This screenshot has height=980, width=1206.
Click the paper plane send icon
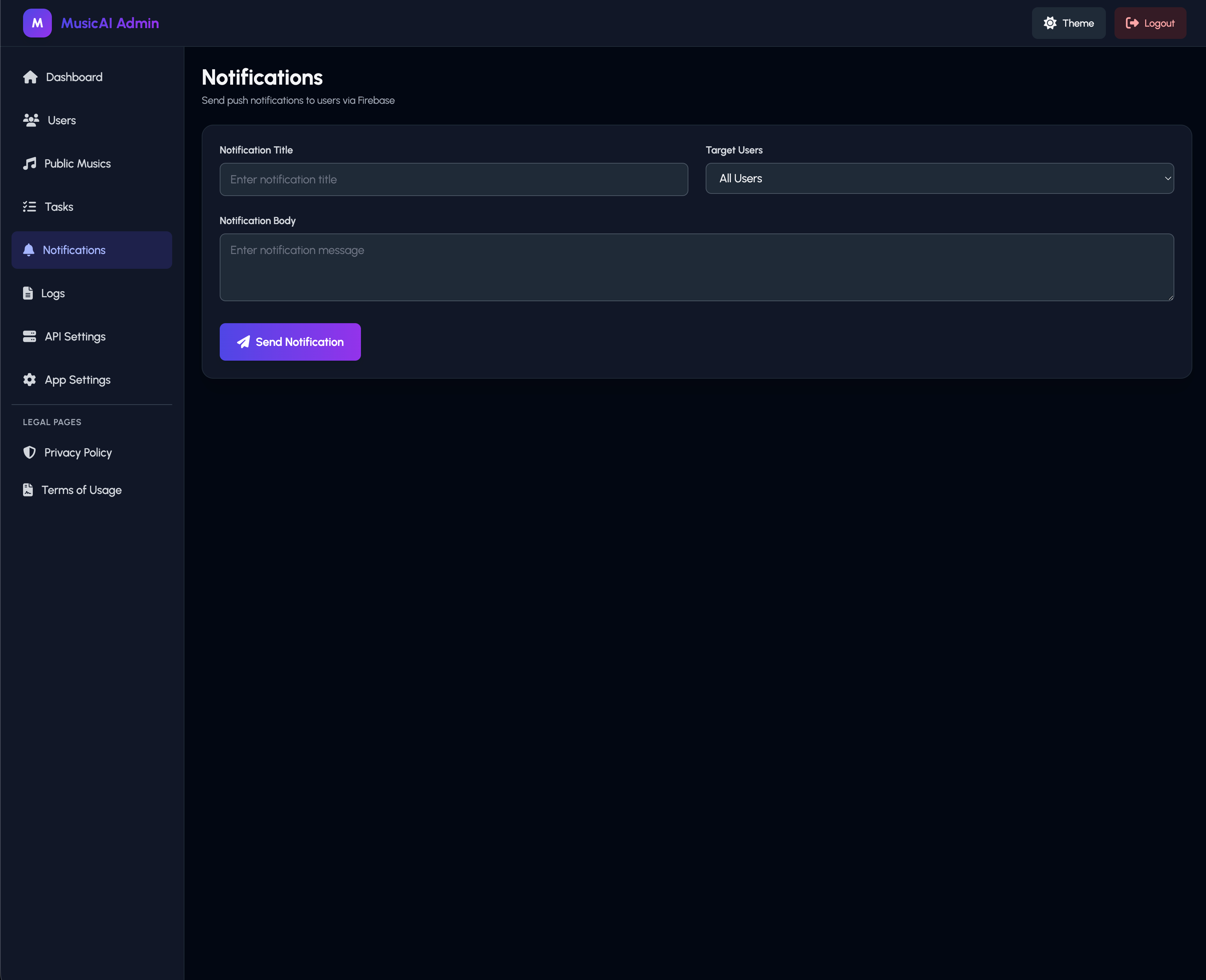243,342
